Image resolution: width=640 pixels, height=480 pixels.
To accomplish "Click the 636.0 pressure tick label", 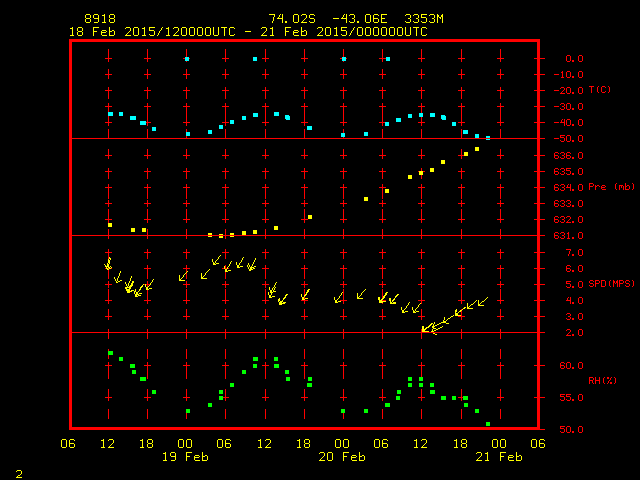I will 569,156.
